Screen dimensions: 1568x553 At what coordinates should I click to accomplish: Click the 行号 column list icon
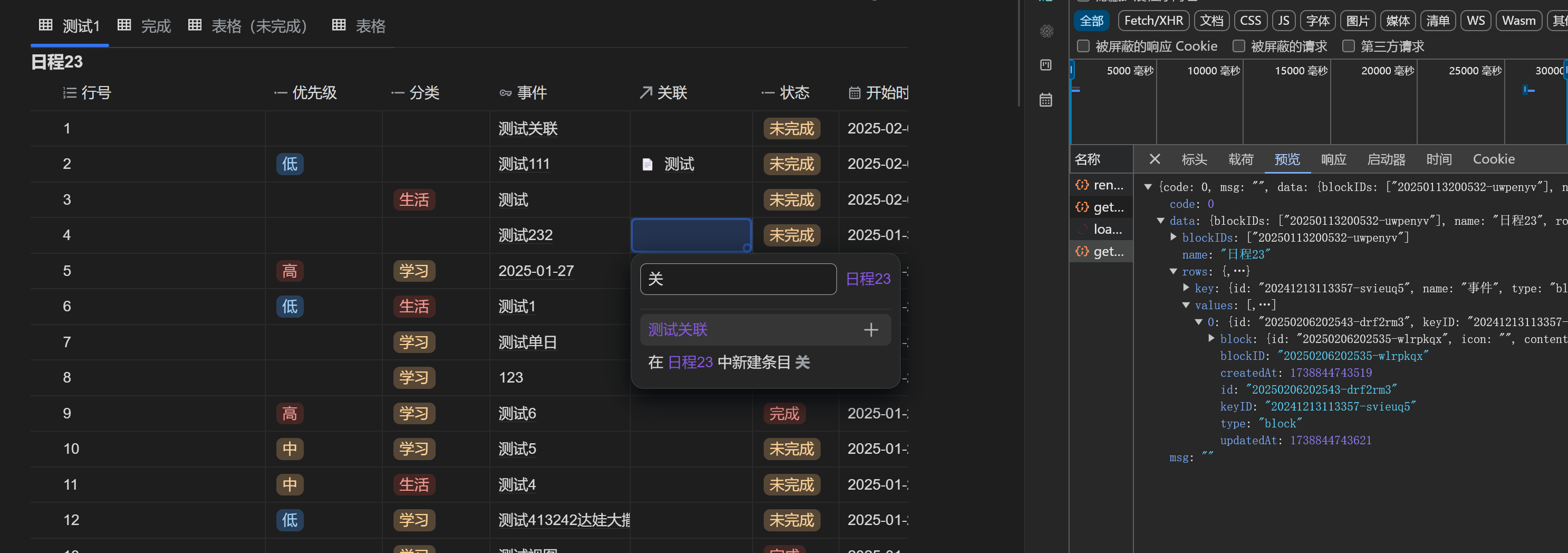tap(70, 93)
